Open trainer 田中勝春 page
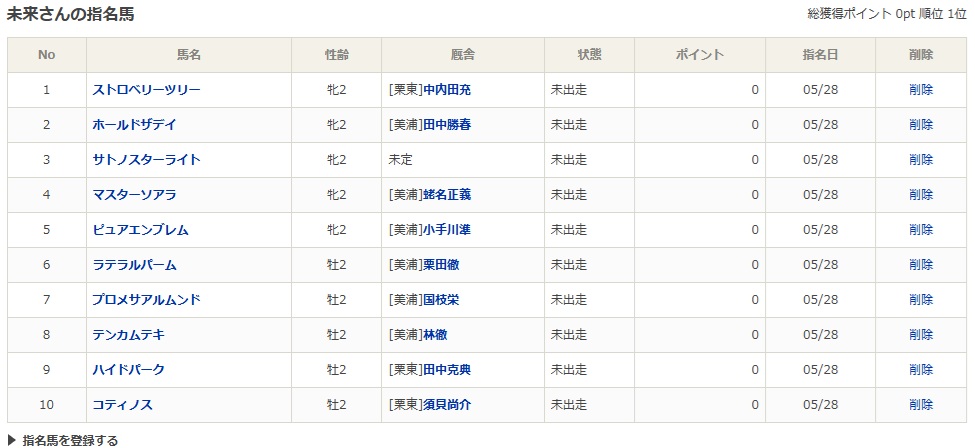This screenshot has width=975, height=448. click(447, 124)
